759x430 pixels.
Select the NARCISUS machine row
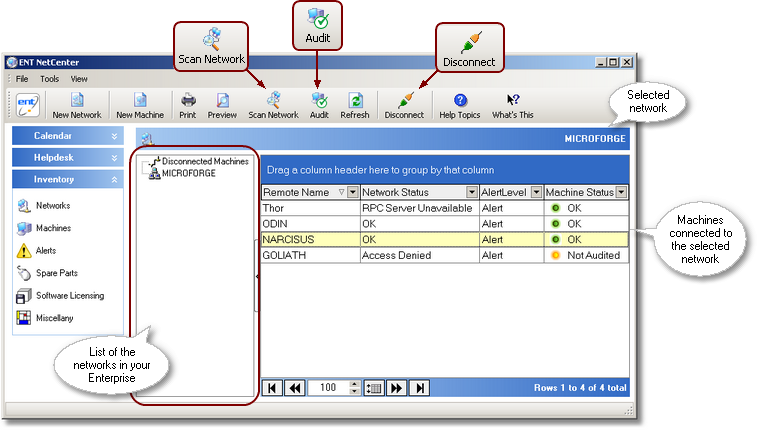[445, 240]
